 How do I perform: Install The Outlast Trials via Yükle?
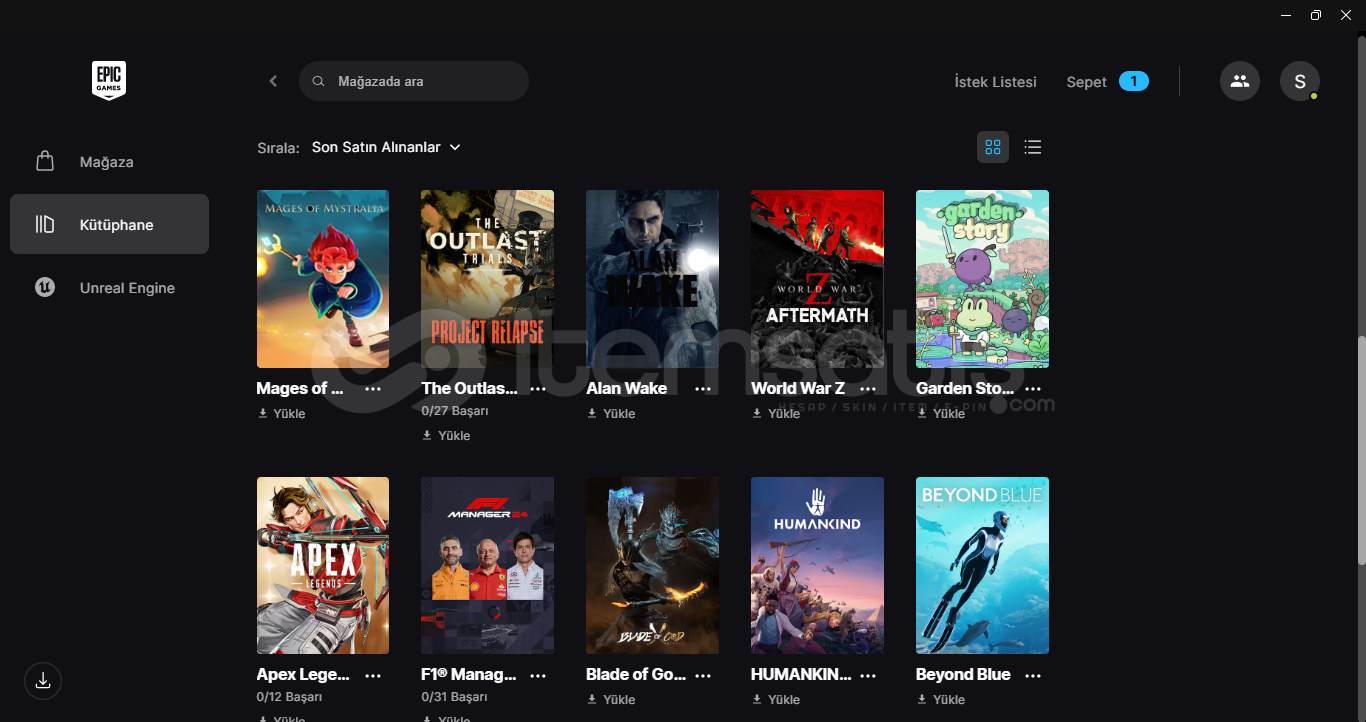coord(447,436)
